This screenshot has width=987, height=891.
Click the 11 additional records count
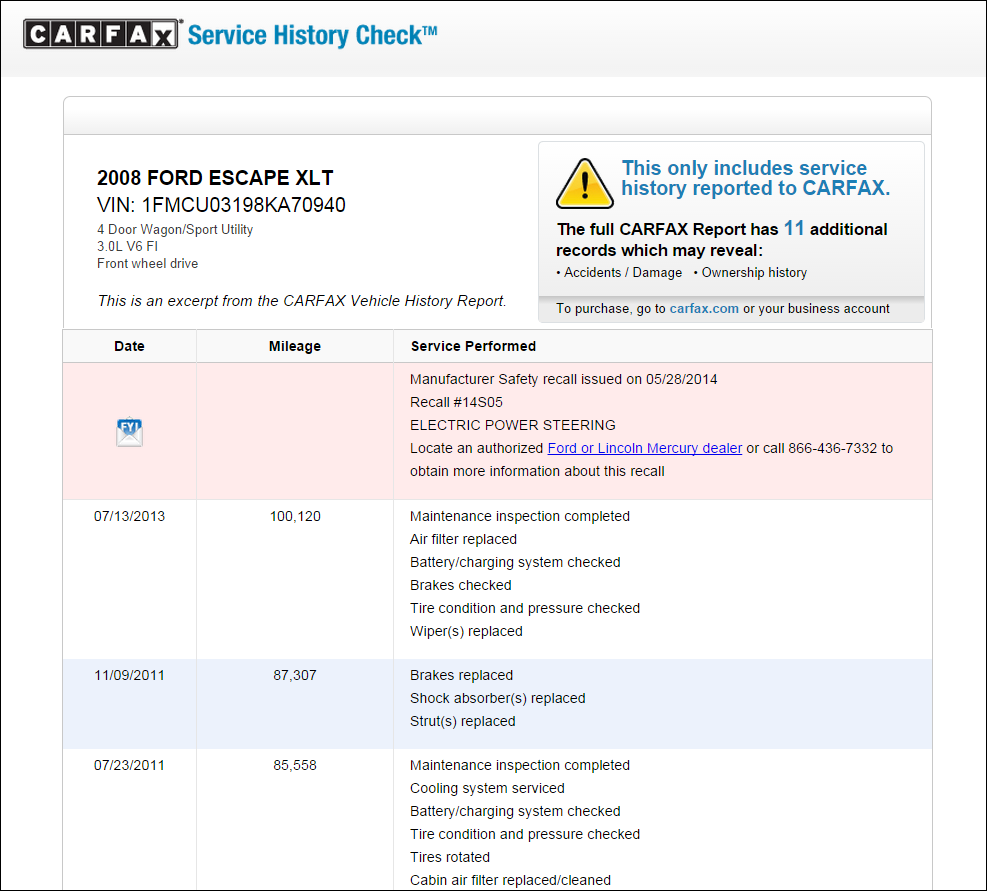click(x=794, y=228)
